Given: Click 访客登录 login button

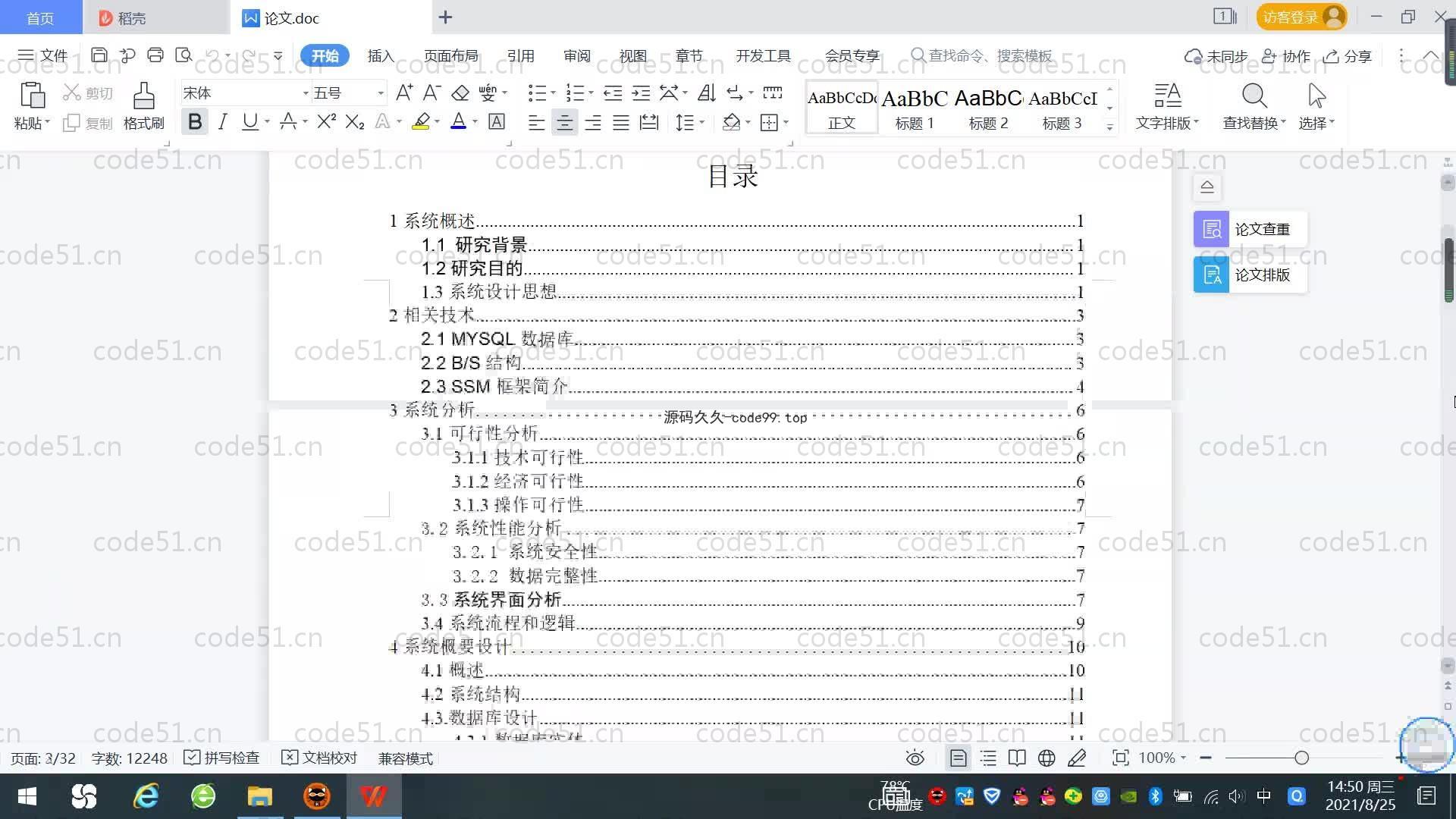Looking at the screenshot, I should point(1301,17).
